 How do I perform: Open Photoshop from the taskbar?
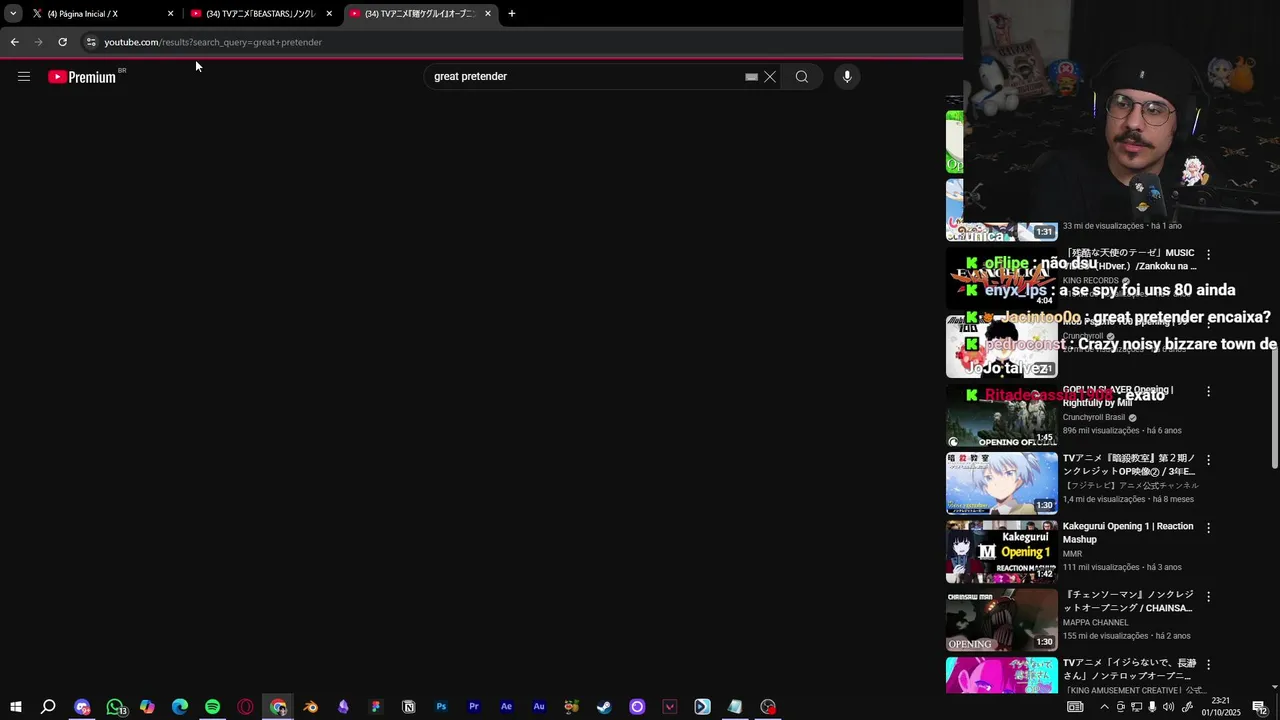(x=441, y=707)
